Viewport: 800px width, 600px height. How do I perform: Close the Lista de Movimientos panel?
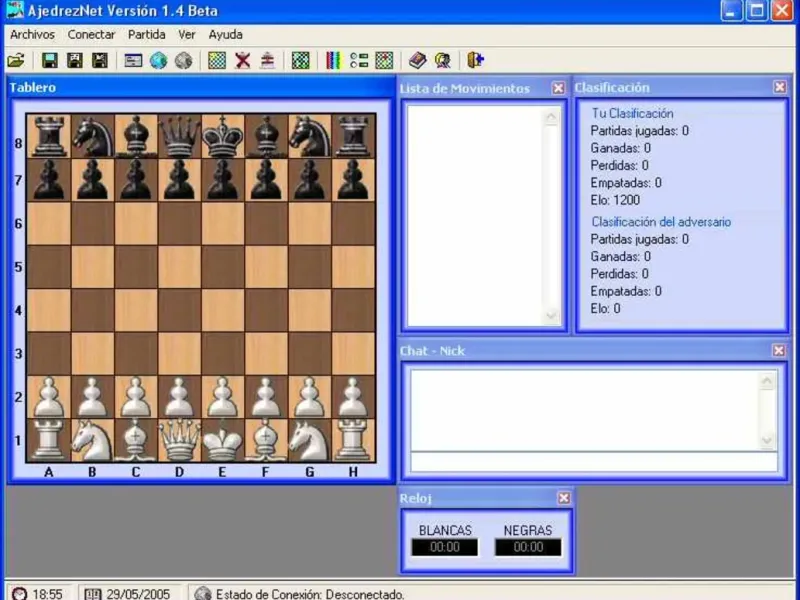pos(558,88)
